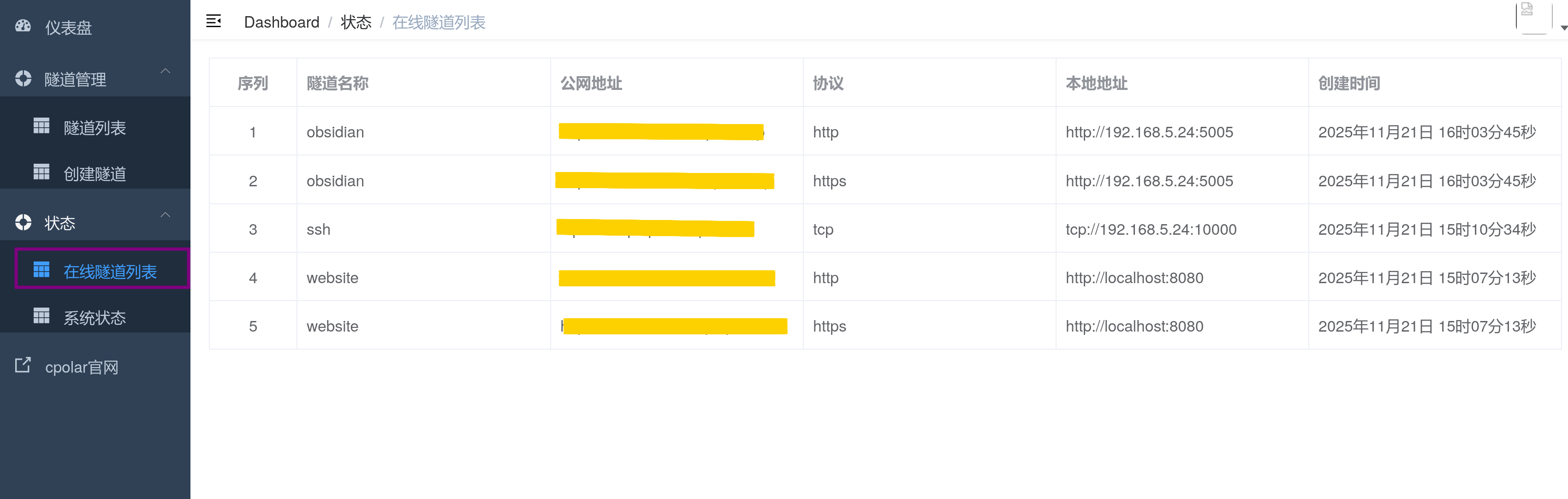Click the grid icon beside 系统状态
Viewport: 1568px width, 499px height.
point(42,316)
